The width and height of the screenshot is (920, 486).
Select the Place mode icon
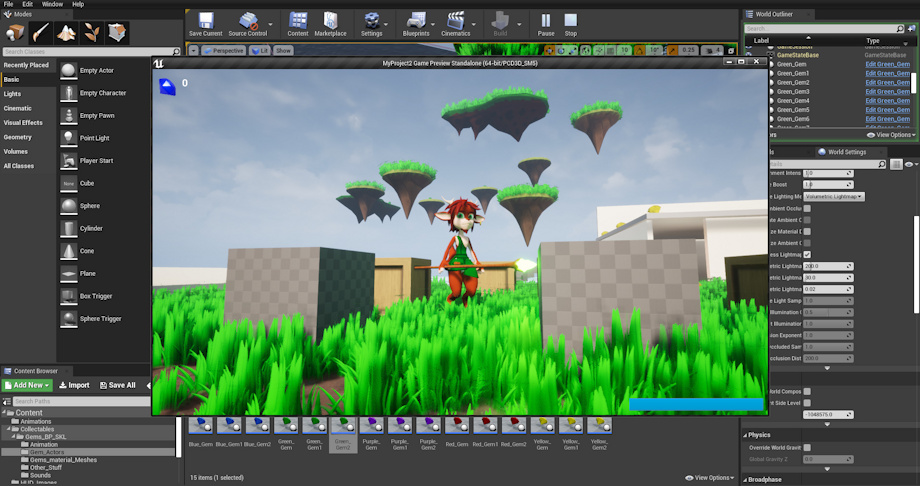(x=15, y=33)
